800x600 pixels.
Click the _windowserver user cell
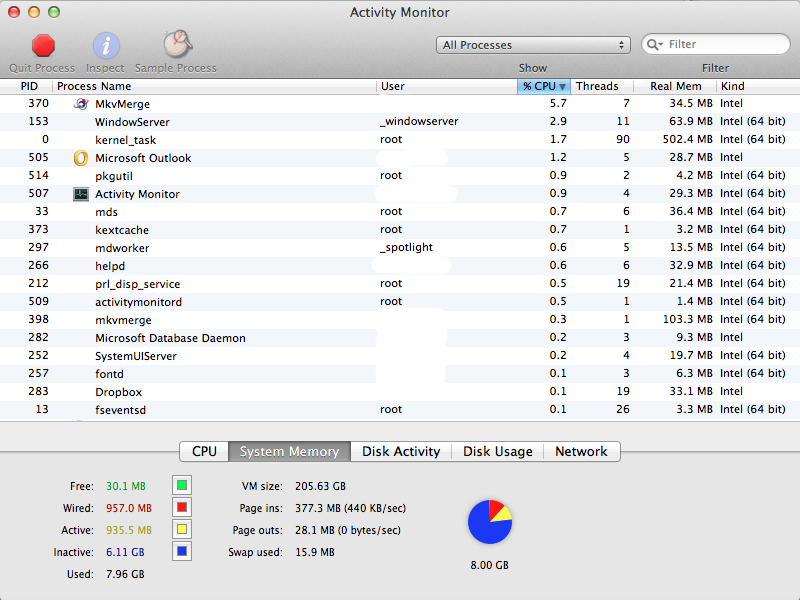[419, 121]
